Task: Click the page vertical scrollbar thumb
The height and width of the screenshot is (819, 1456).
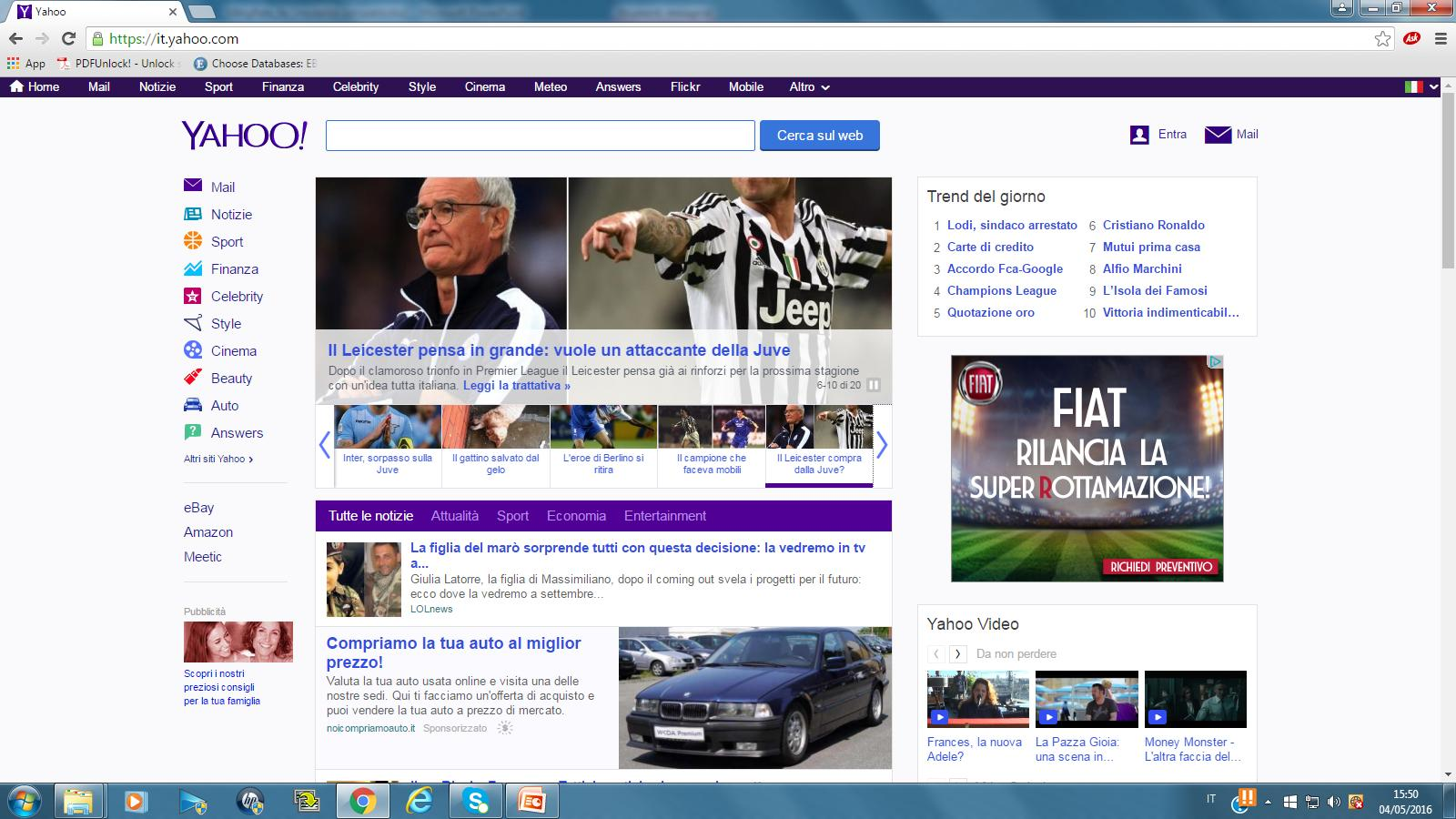Action: click(x=1448, y=180)
